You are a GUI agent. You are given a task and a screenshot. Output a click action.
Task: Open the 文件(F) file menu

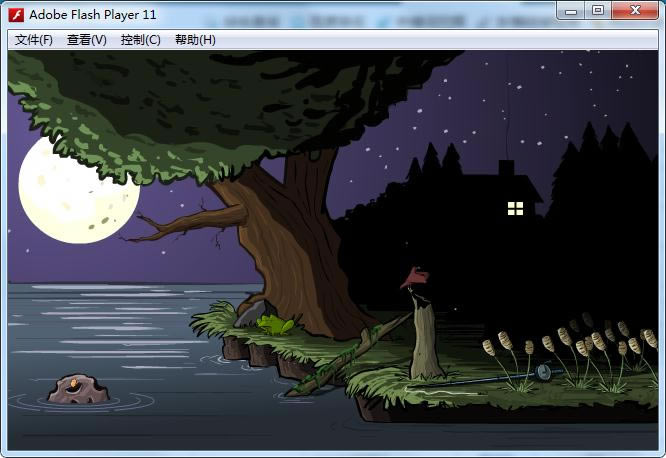[x=34, y=40]
